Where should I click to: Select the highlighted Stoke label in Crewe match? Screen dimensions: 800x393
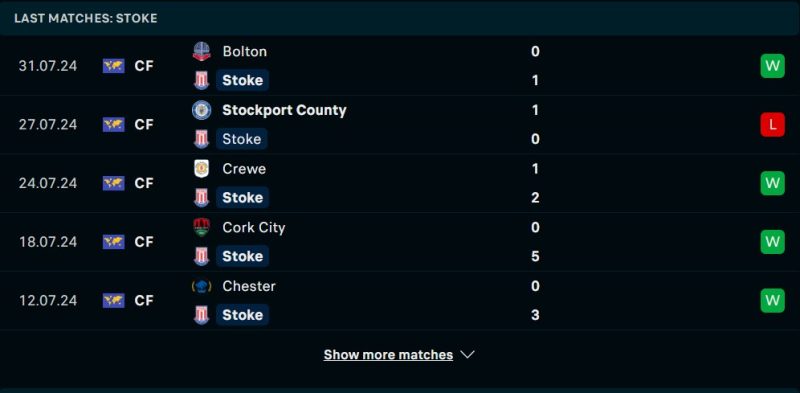coord(242,198)
